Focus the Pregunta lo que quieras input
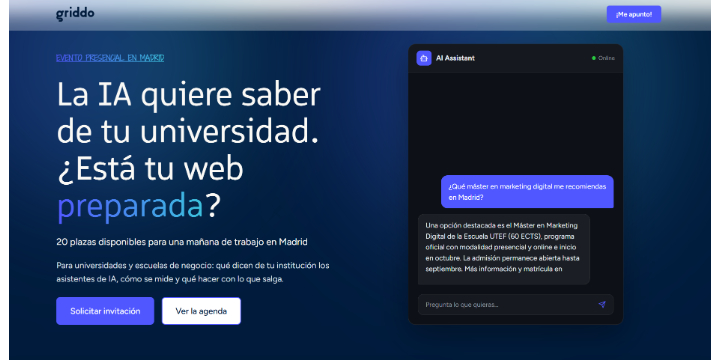Viewport: 720px width, 360px height. point(515,304)
